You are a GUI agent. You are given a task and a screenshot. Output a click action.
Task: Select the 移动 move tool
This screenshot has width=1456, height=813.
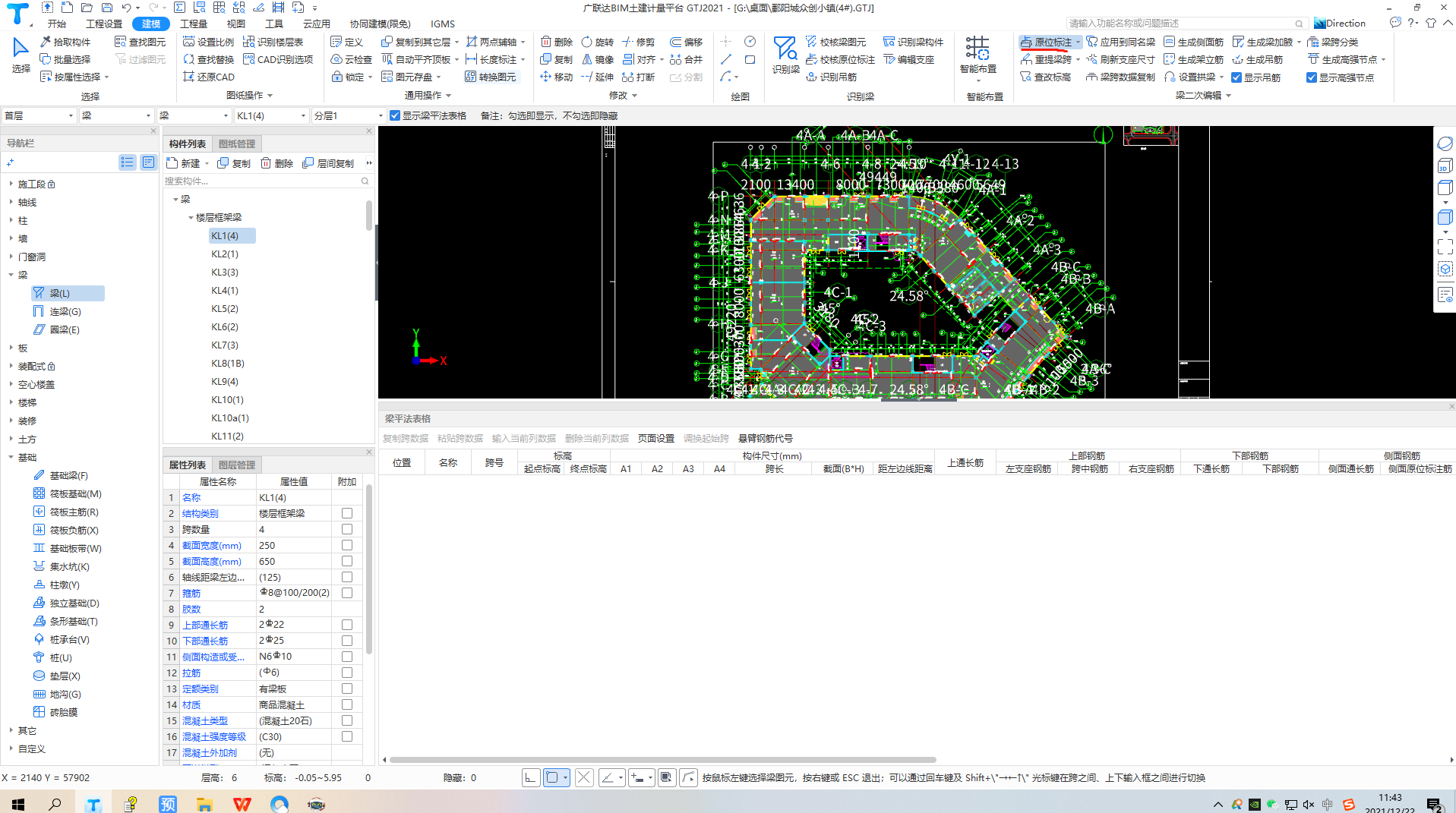[x=557, y=77]
